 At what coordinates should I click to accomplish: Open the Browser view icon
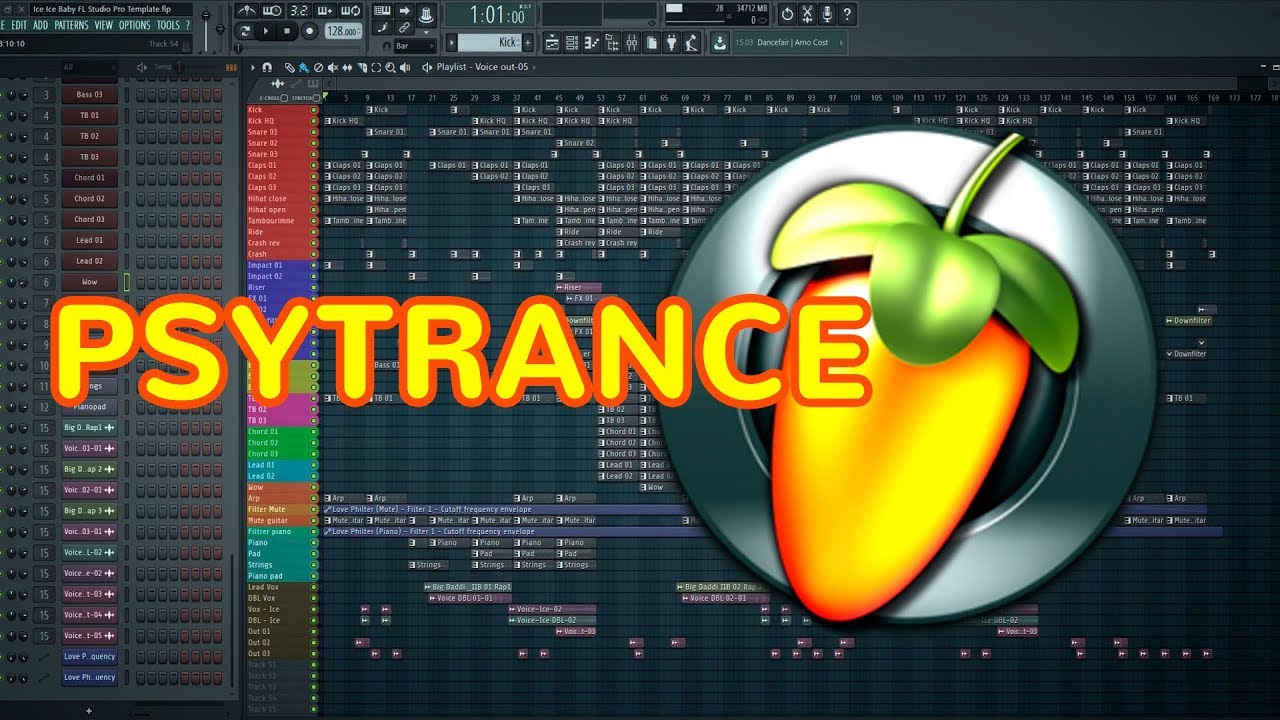(x=611, y=43)
